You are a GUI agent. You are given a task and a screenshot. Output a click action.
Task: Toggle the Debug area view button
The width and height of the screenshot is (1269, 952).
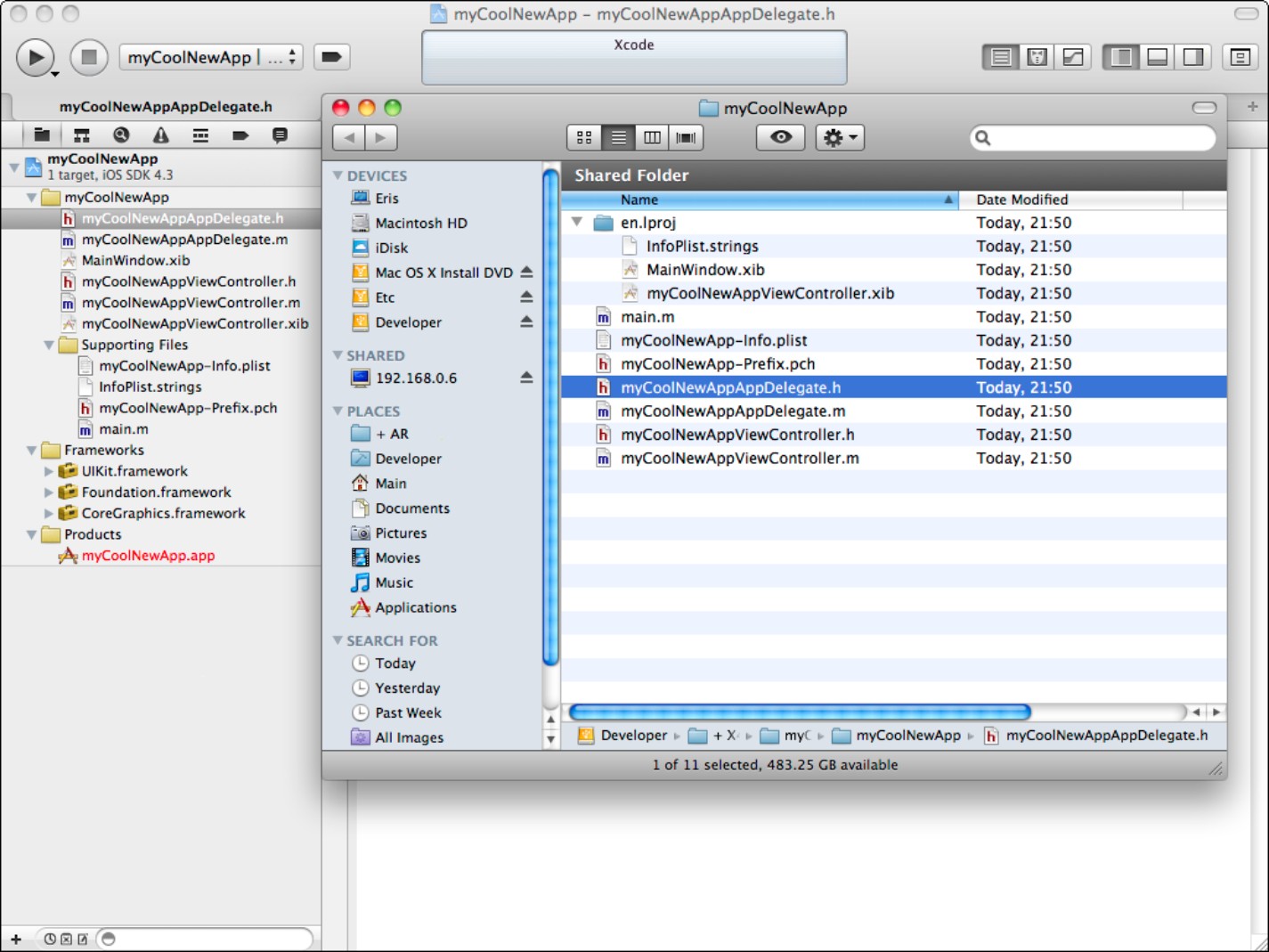point(1157,57)
